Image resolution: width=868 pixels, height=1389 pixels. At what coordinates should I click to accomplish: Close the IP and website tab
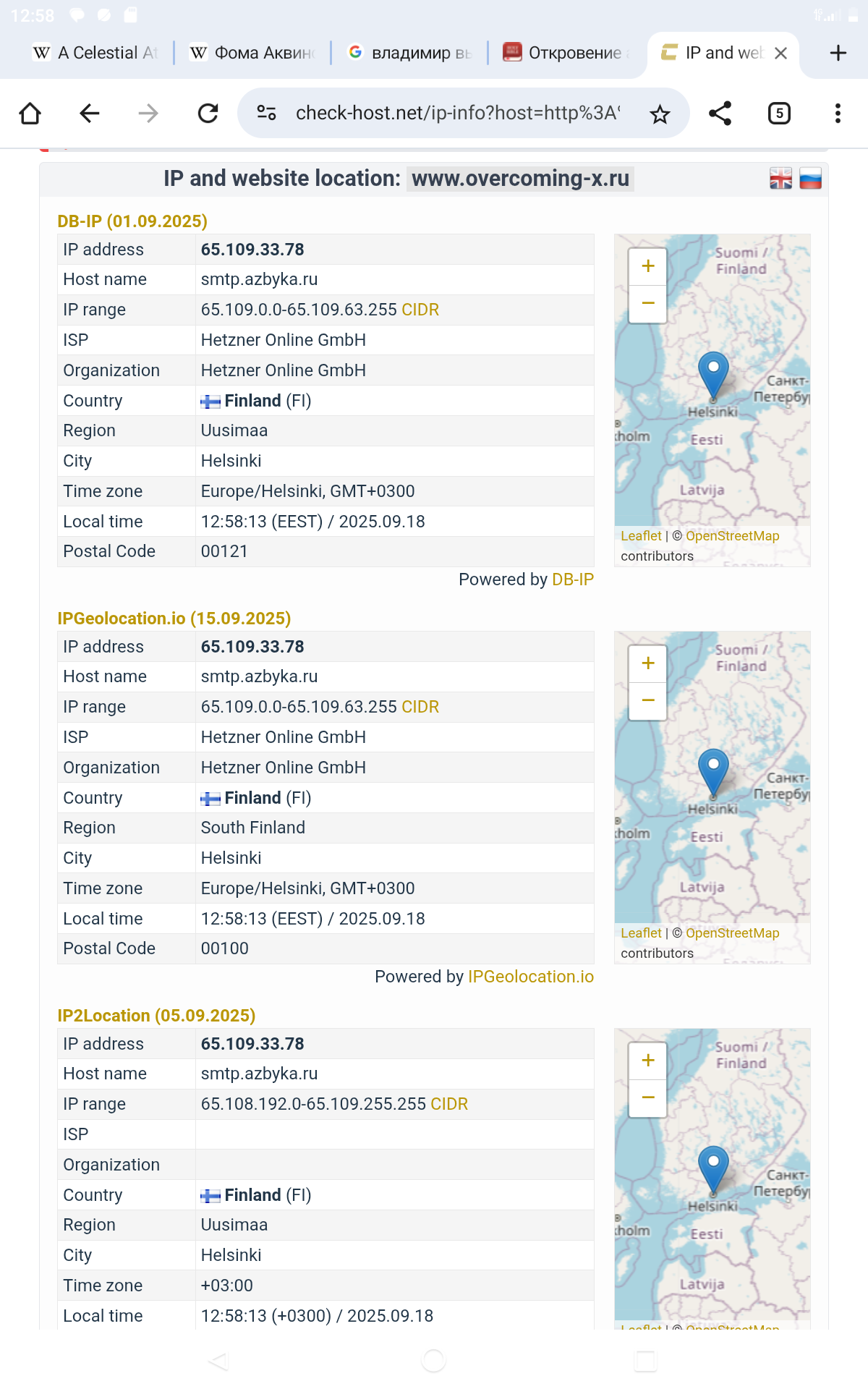780,54
